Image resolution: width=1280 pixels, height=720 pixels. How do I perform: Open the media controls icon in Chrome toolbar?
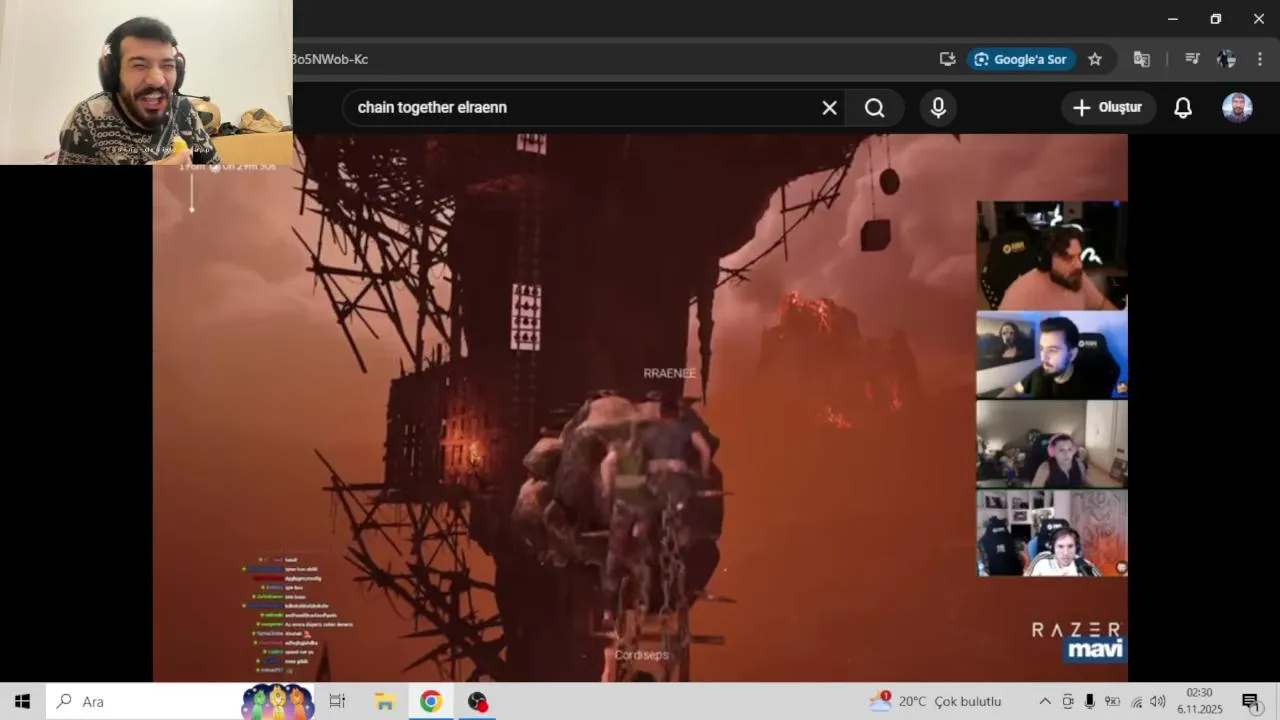point(1191,59)
